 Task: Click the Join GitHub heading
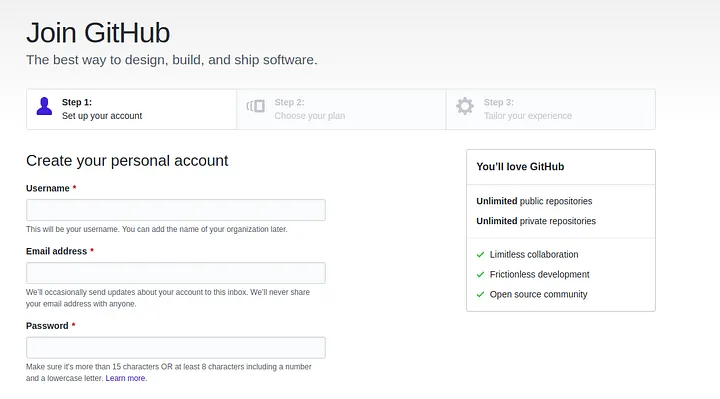pyautogui.click(x=98, y=33)
